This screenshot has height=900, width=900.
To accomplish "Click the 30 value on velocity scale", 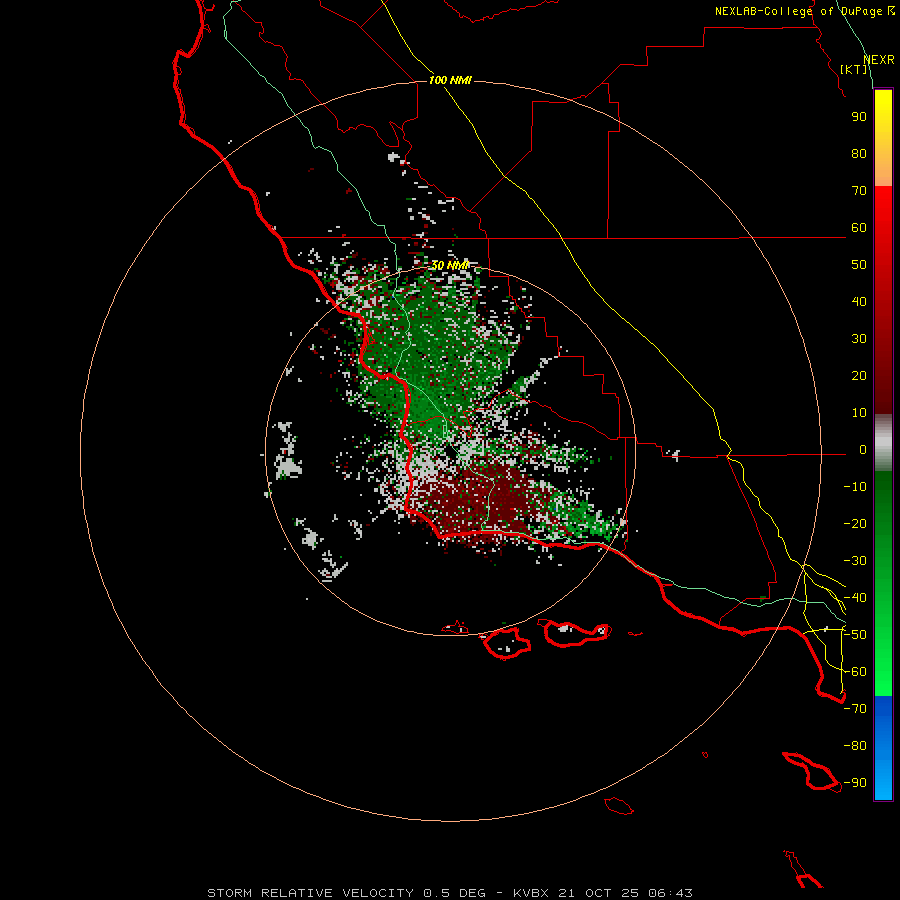I will [859, 339].
